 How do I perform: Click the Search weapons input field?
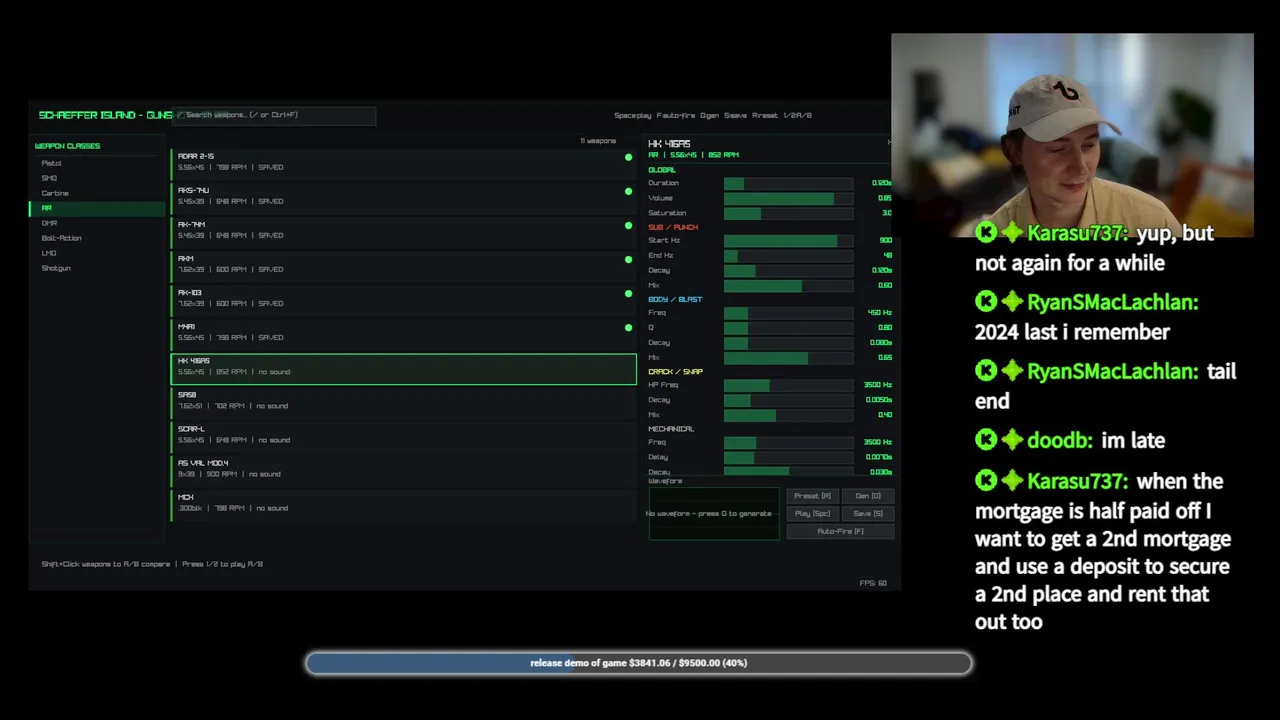[275, 115]
